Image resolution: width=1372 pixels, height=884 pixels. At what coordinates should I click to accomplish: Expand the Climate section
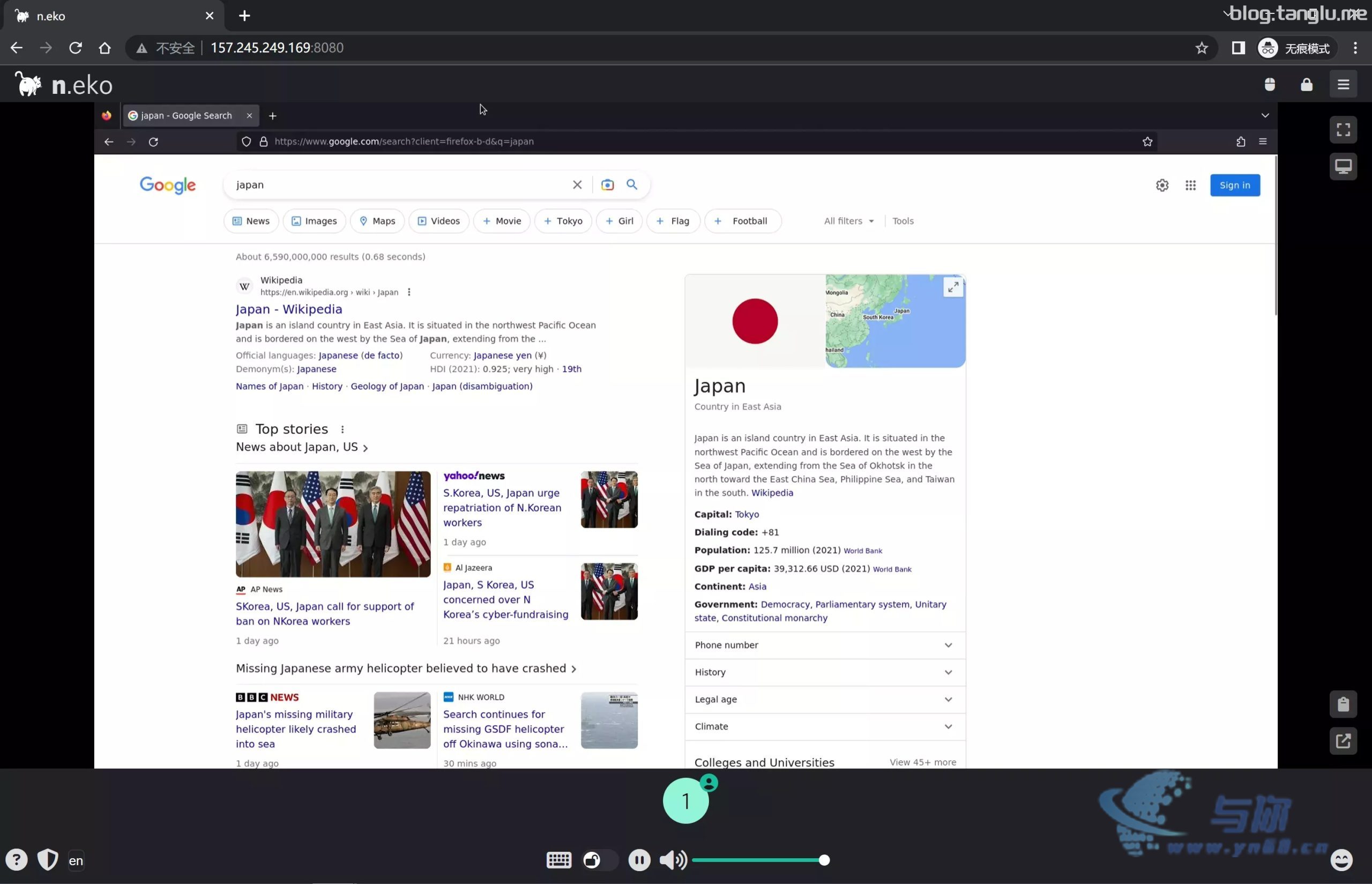point(825,727)
